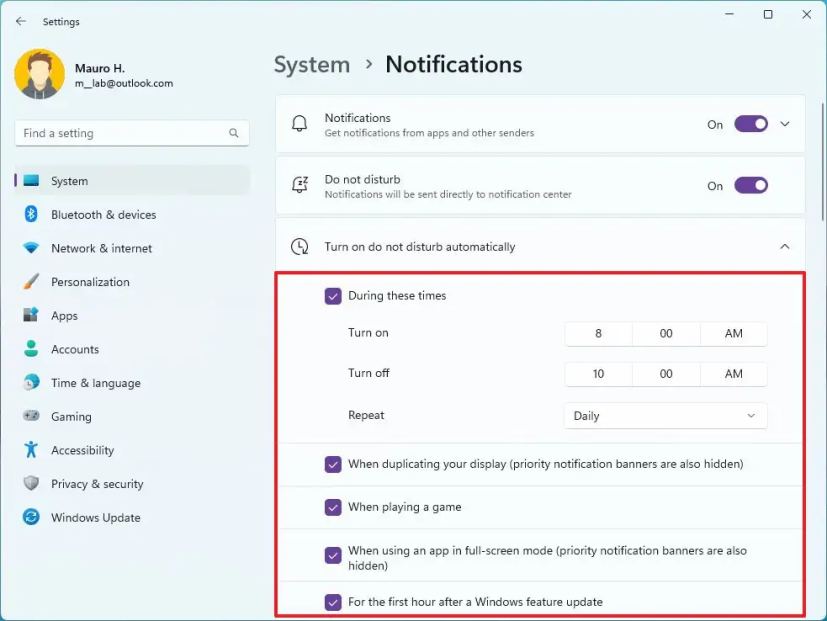Click the m_lab@outlook.com account email
Screen dimensions: 827x621
[x=124, y=83]
